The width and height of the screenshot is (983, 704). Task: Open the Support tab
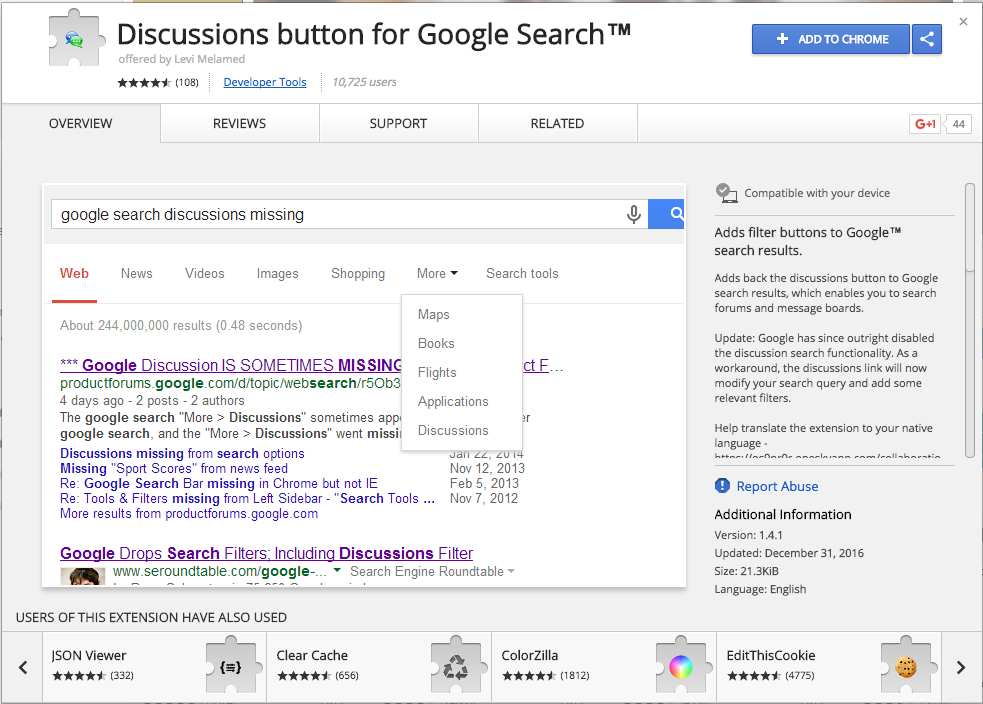tap(398, 124)
